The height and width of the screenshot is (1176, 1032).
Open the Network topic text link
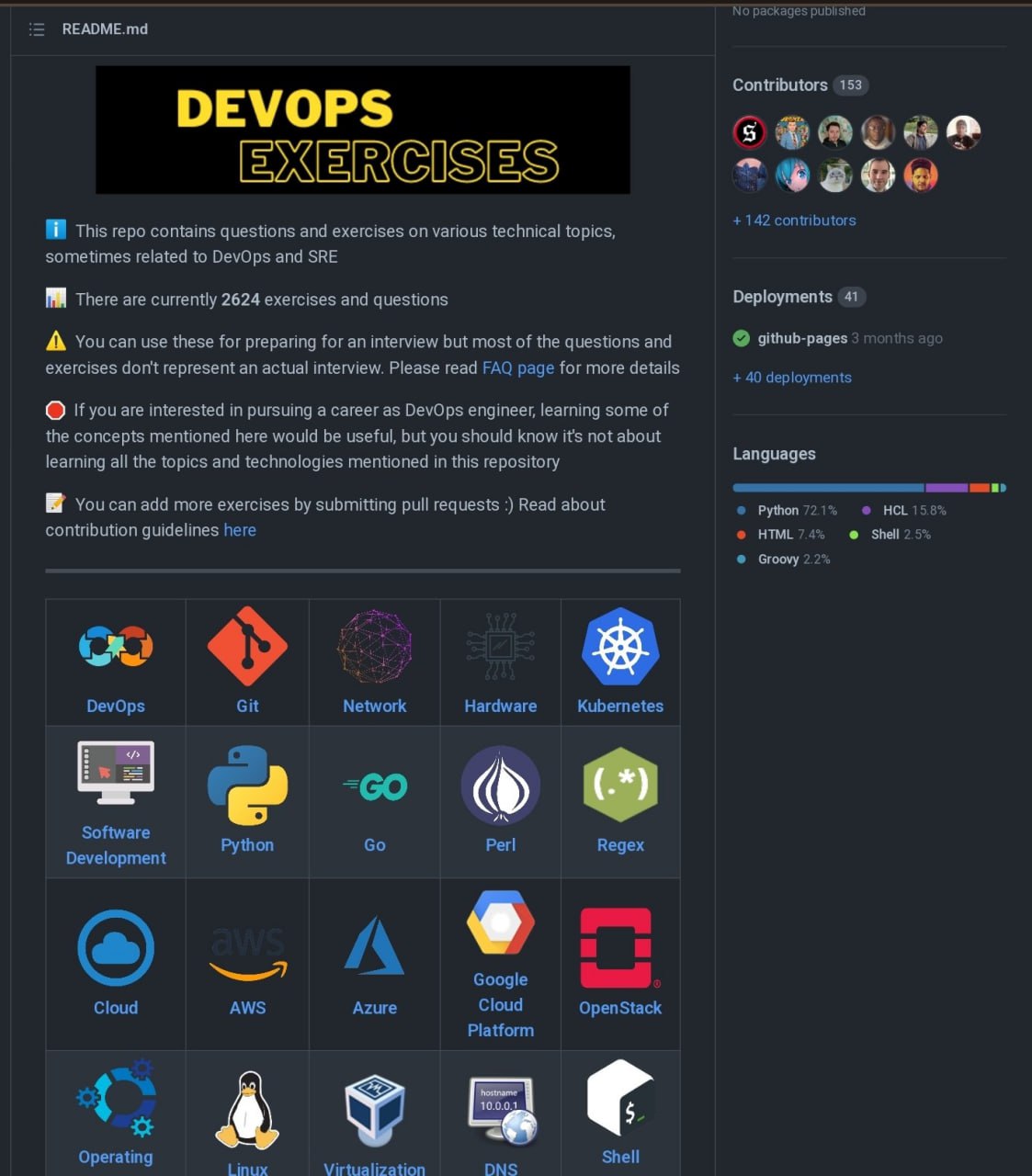point(374,706)
